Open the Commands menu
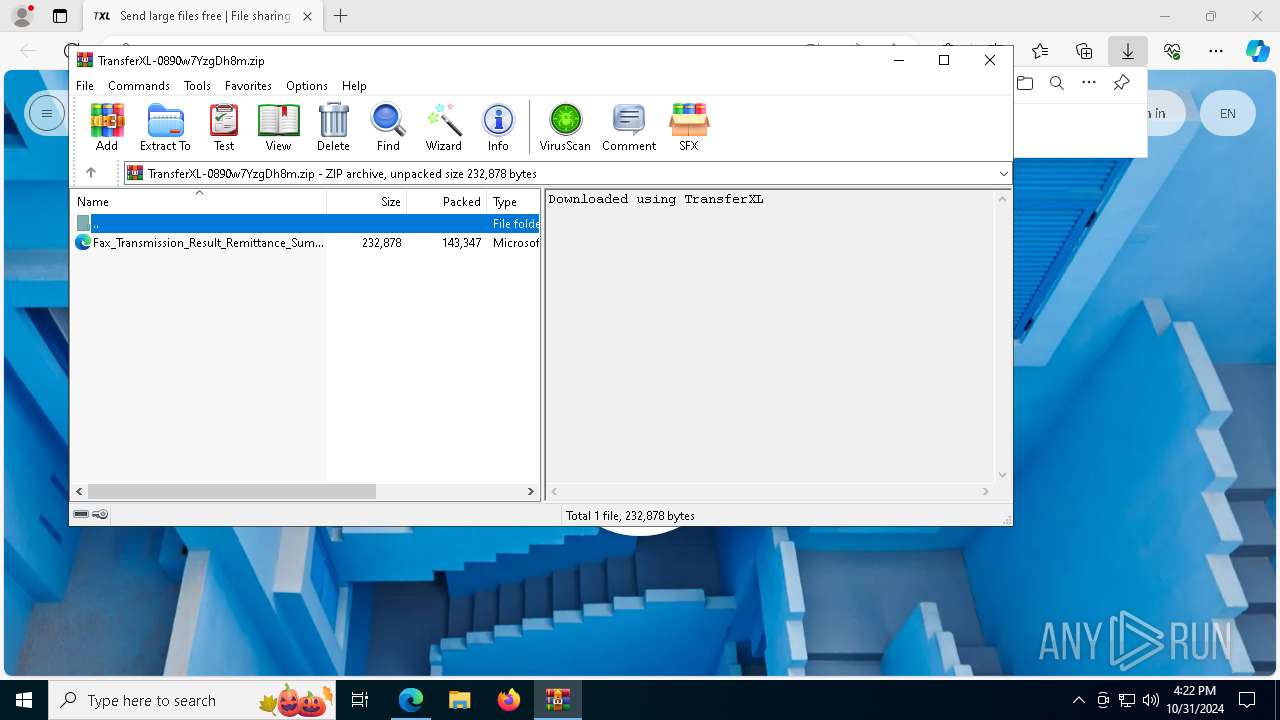1280x720 pixels. pyautogui.click(x=139, y=86)
